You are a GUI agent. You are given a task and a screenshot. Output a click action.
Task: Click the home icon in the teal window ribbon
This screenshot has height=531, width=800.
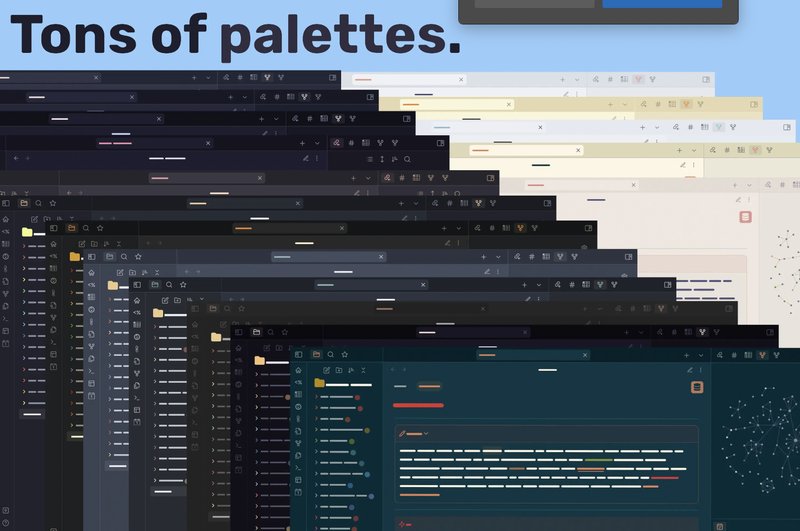(x=298, y=369)
